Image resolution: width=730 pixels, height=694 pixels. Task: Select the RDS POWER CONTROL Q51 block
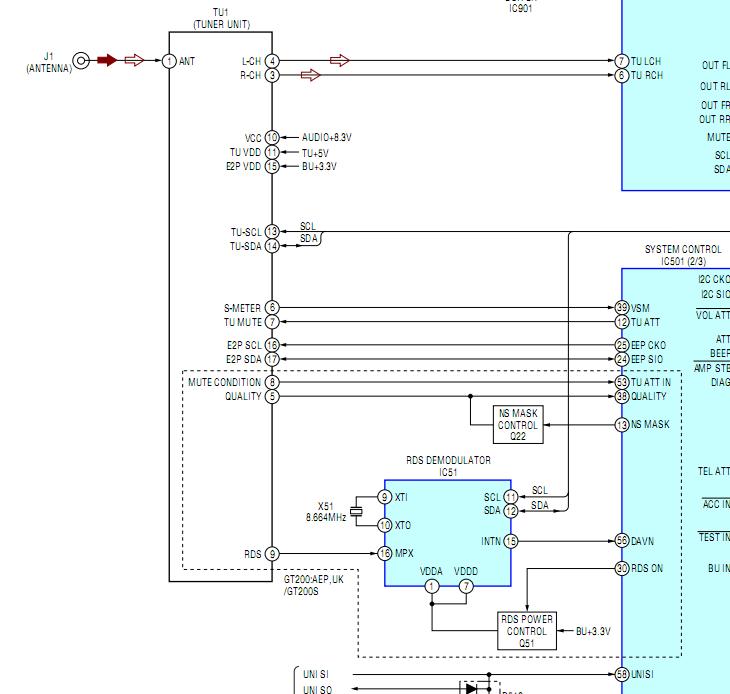tap(526, 631)
